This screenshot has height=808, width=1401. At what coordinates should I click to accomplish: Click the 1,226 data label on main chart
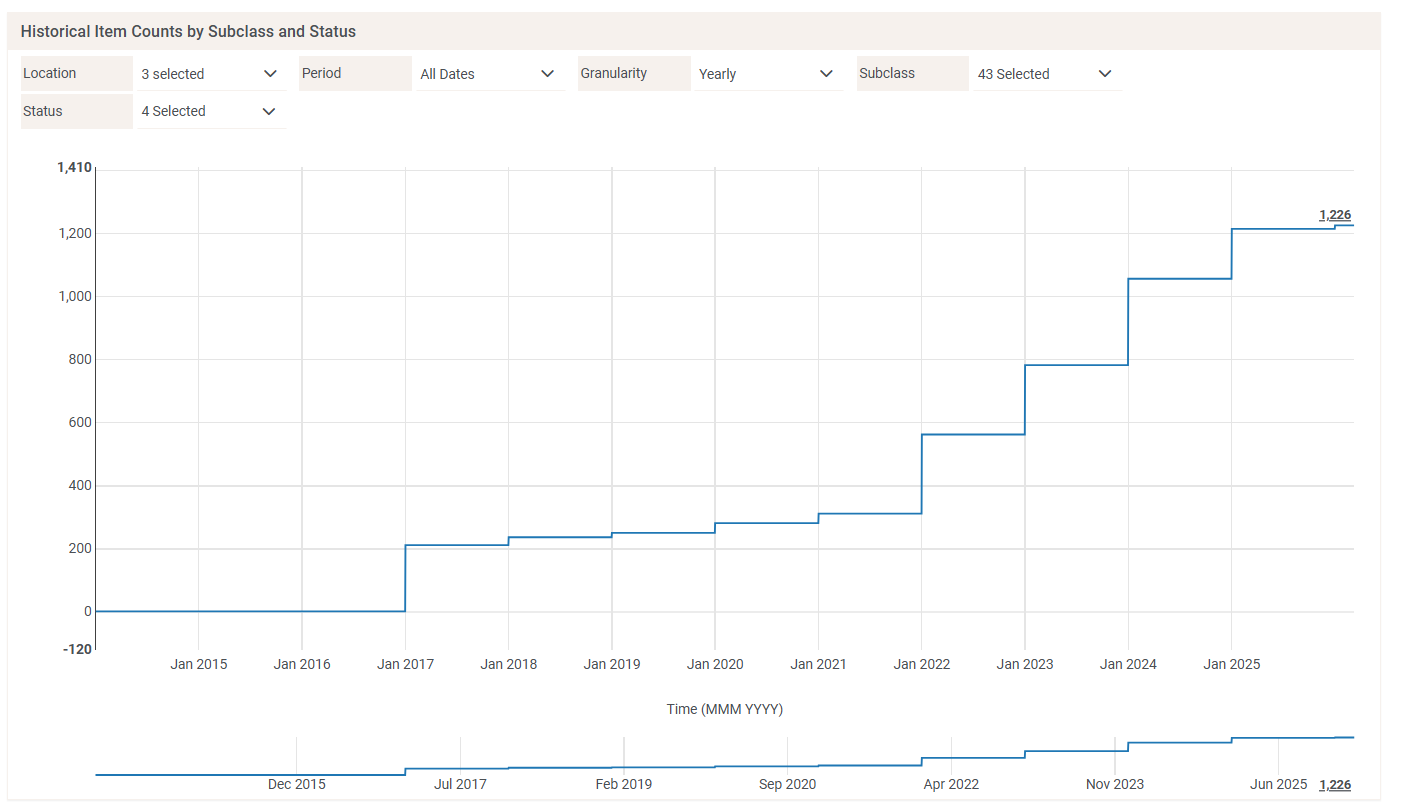[x=1334, y=215]
